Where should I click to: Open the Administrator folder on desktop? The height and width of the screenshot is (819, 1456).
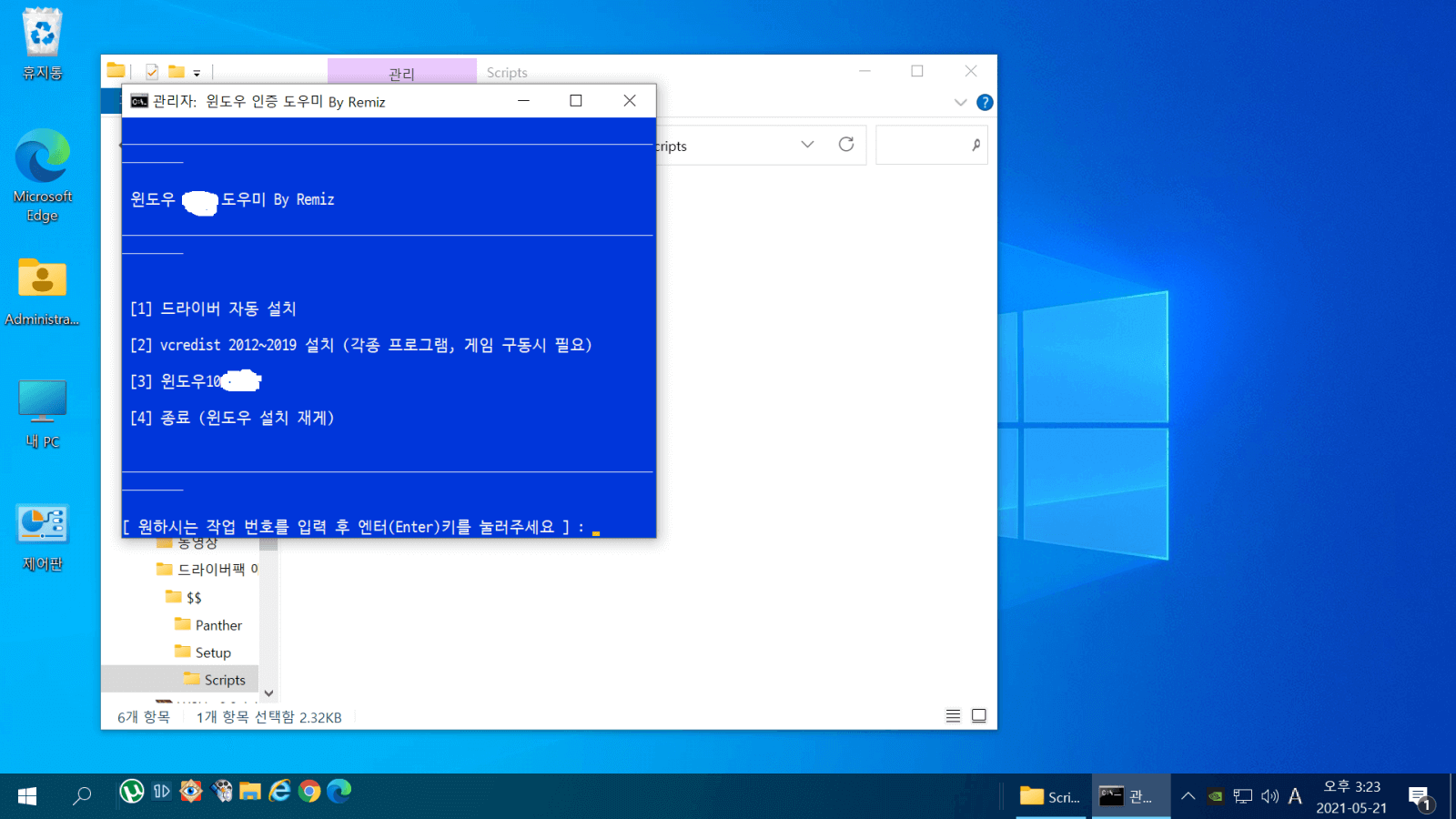point(42,291)
